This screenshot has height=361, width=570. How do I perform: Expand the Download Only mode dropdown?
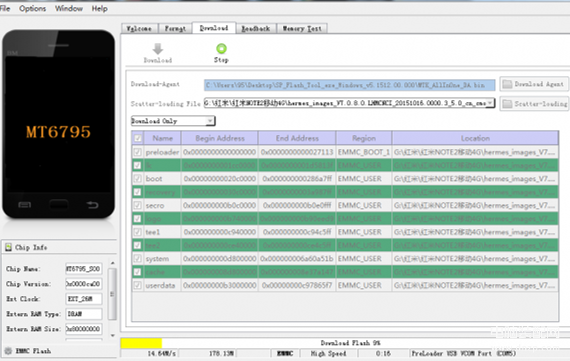pyautogui.click(x=210, y=121)
